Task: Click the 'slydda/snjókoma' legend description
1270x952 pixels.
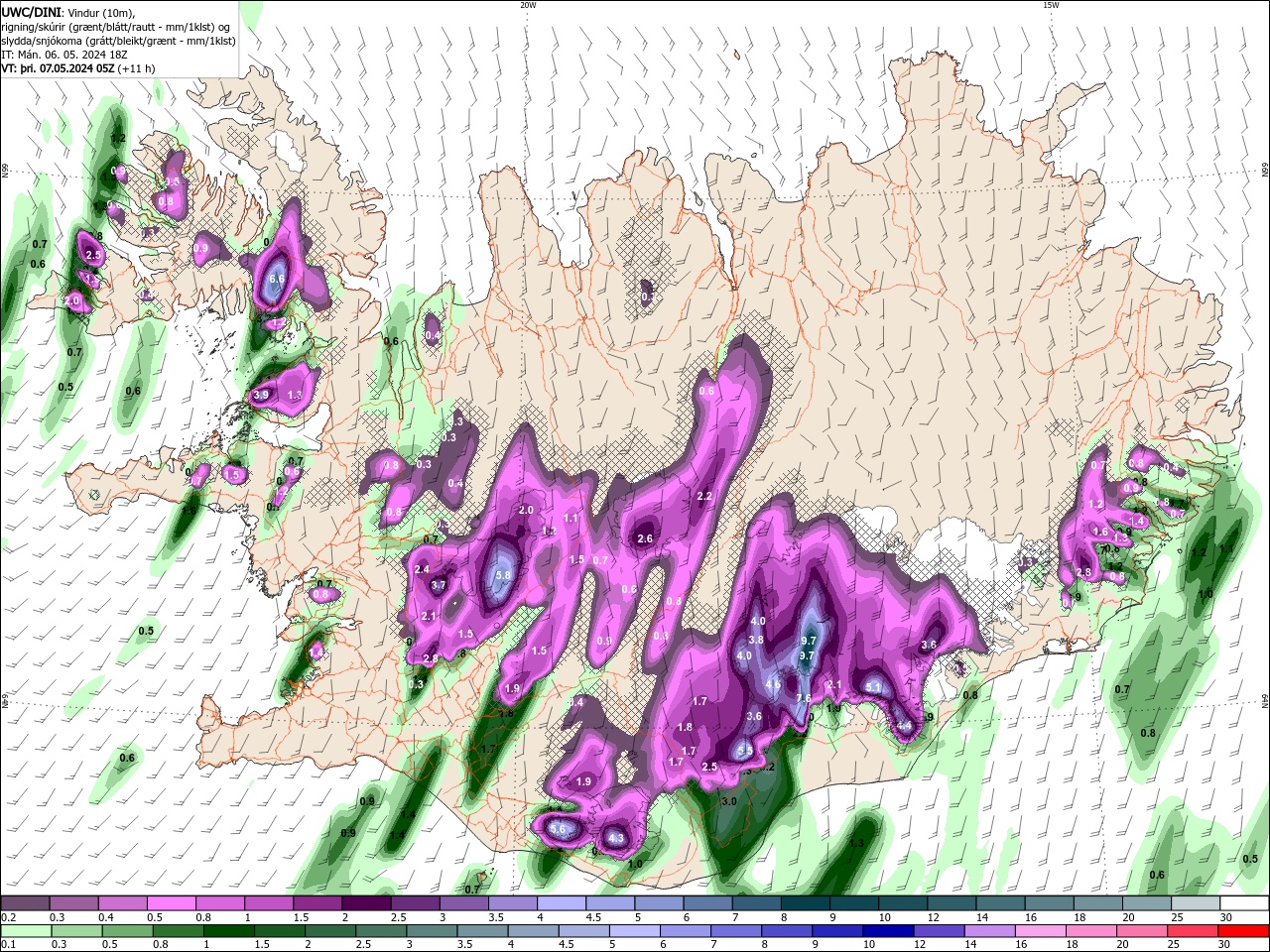Action: pos(41,41)
